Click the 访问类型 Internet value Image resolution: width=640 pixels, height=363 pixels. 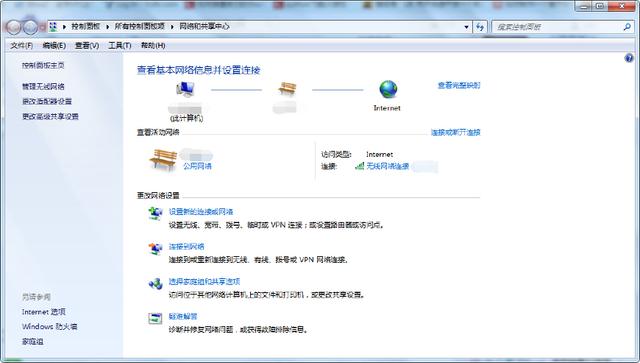tap(380, 154)
